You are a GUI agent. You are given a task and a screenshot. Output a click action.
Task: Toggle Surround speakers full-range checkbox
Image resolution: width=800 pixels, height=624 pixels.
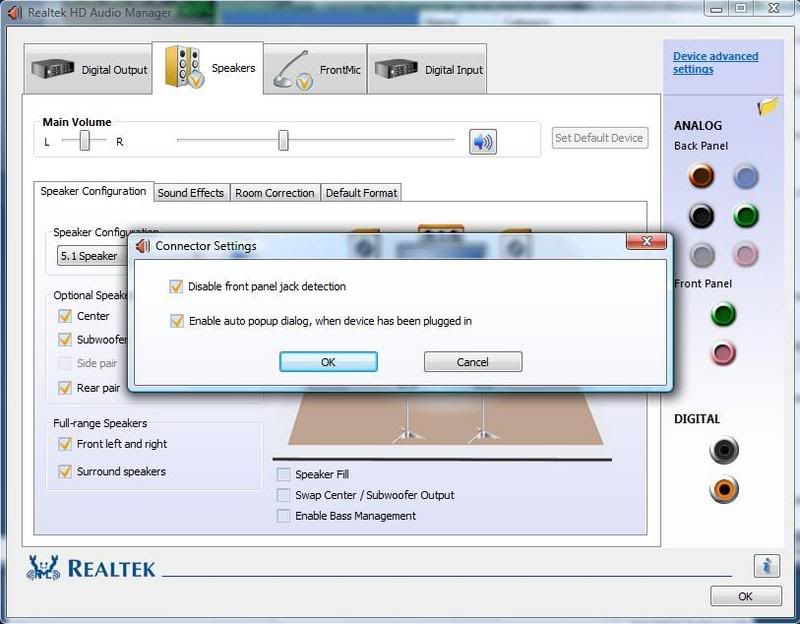click(65, 471)
